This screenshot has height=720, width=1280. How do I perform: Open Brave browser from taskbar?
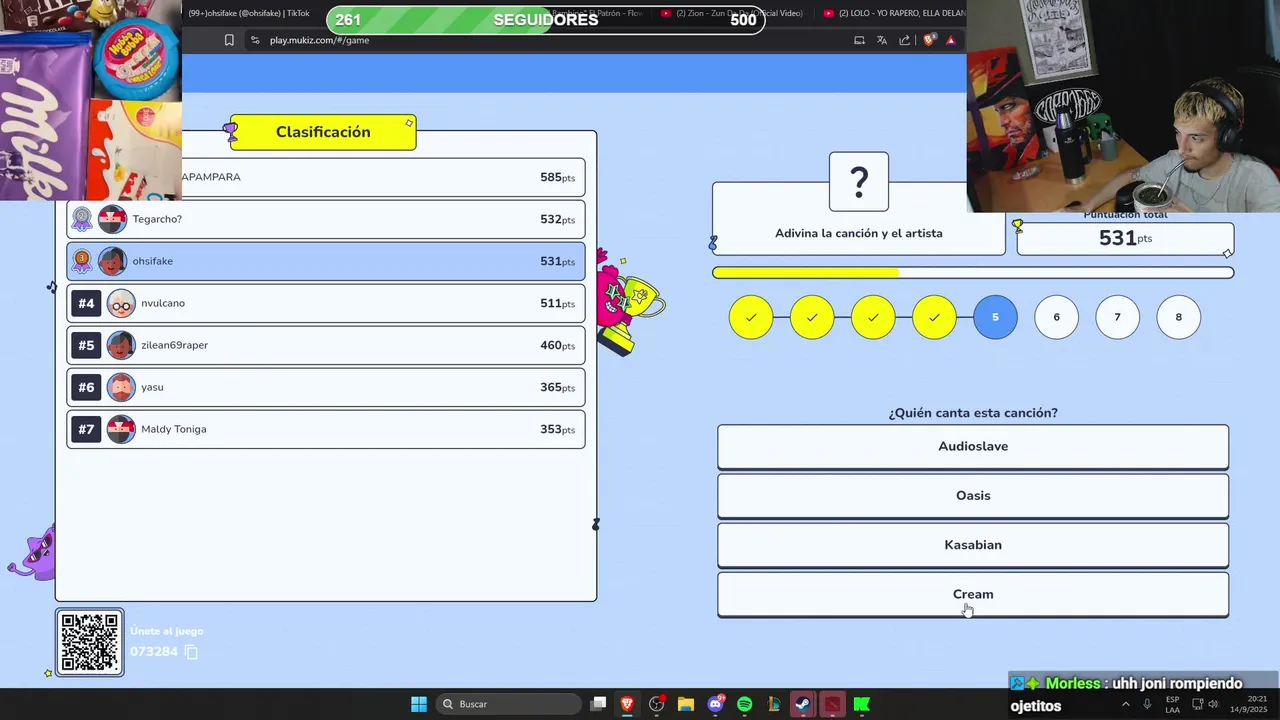(627, 704)
